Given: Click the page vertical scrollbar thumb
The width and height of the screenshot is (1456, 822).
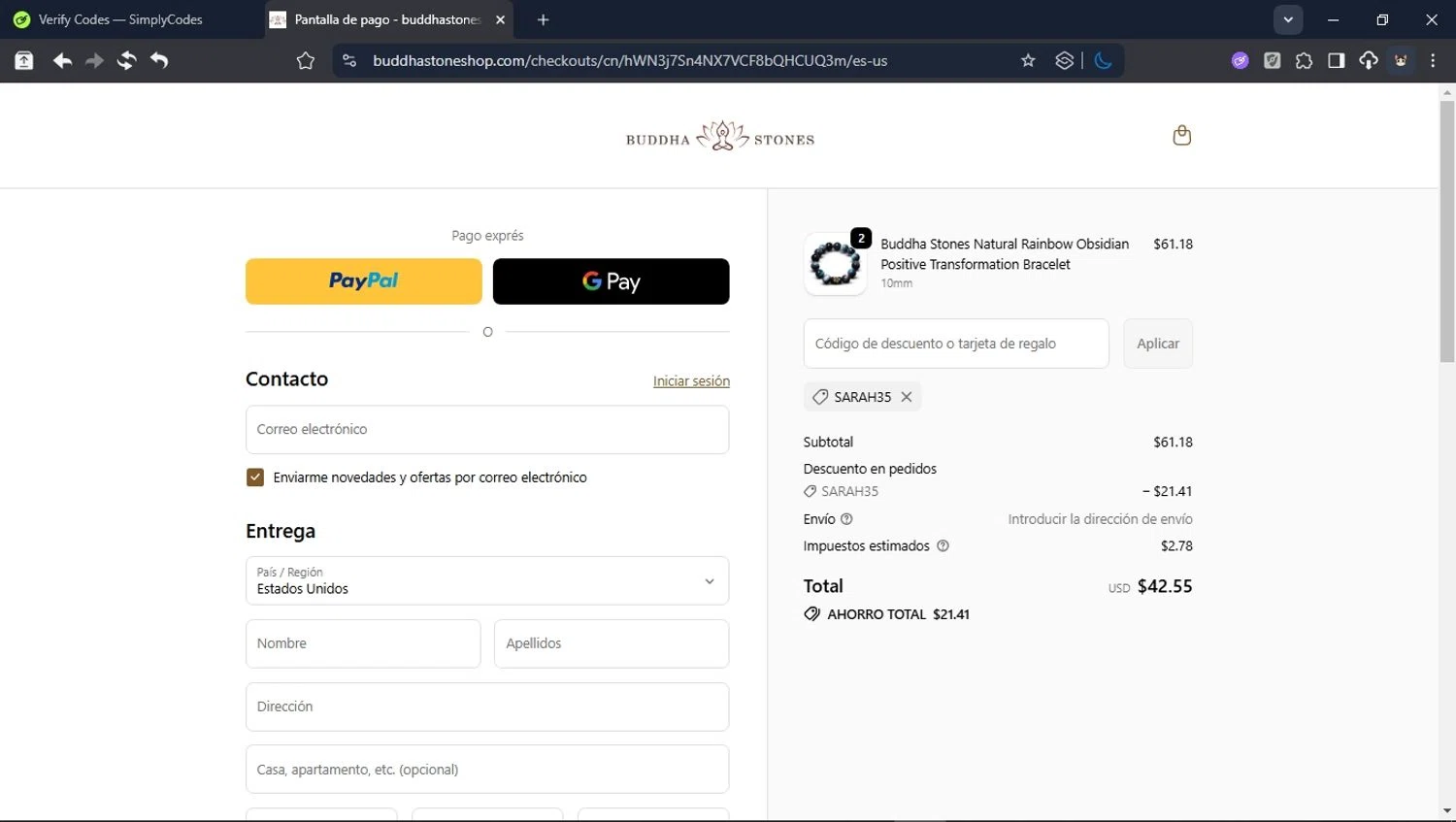Looking at the screenshot, I should 1447,231.
